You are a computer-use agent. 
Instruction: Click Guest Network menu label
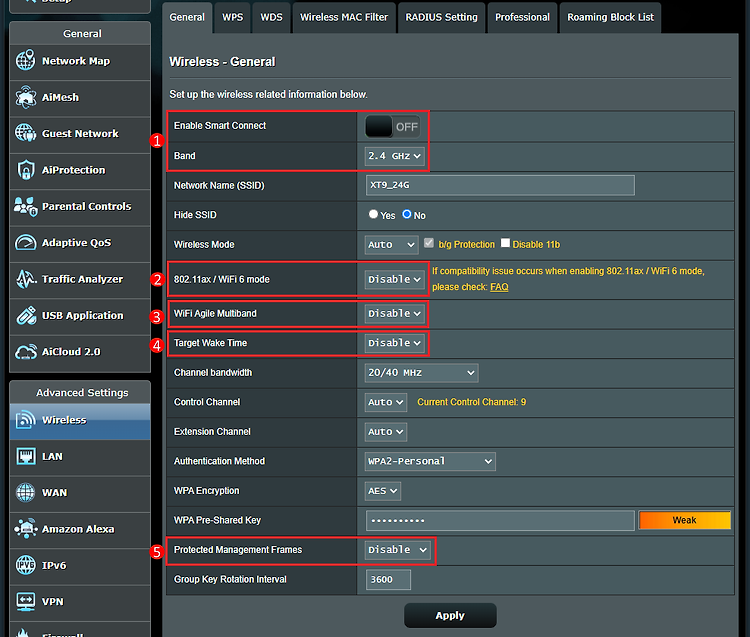click(x=80, y=134)
